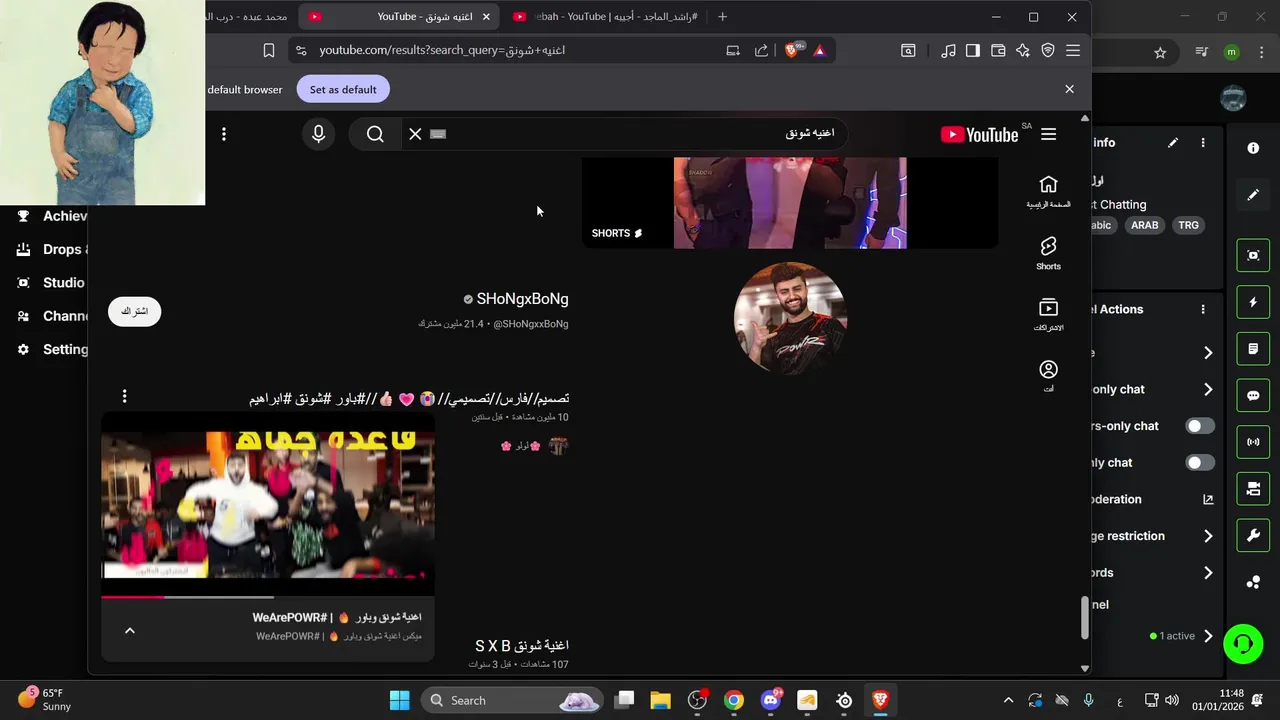This screenshot has width=1280, height=720.
Task: Toggle the only chat switch below it
Action: pyautogui.click(x=1200, y=463)
